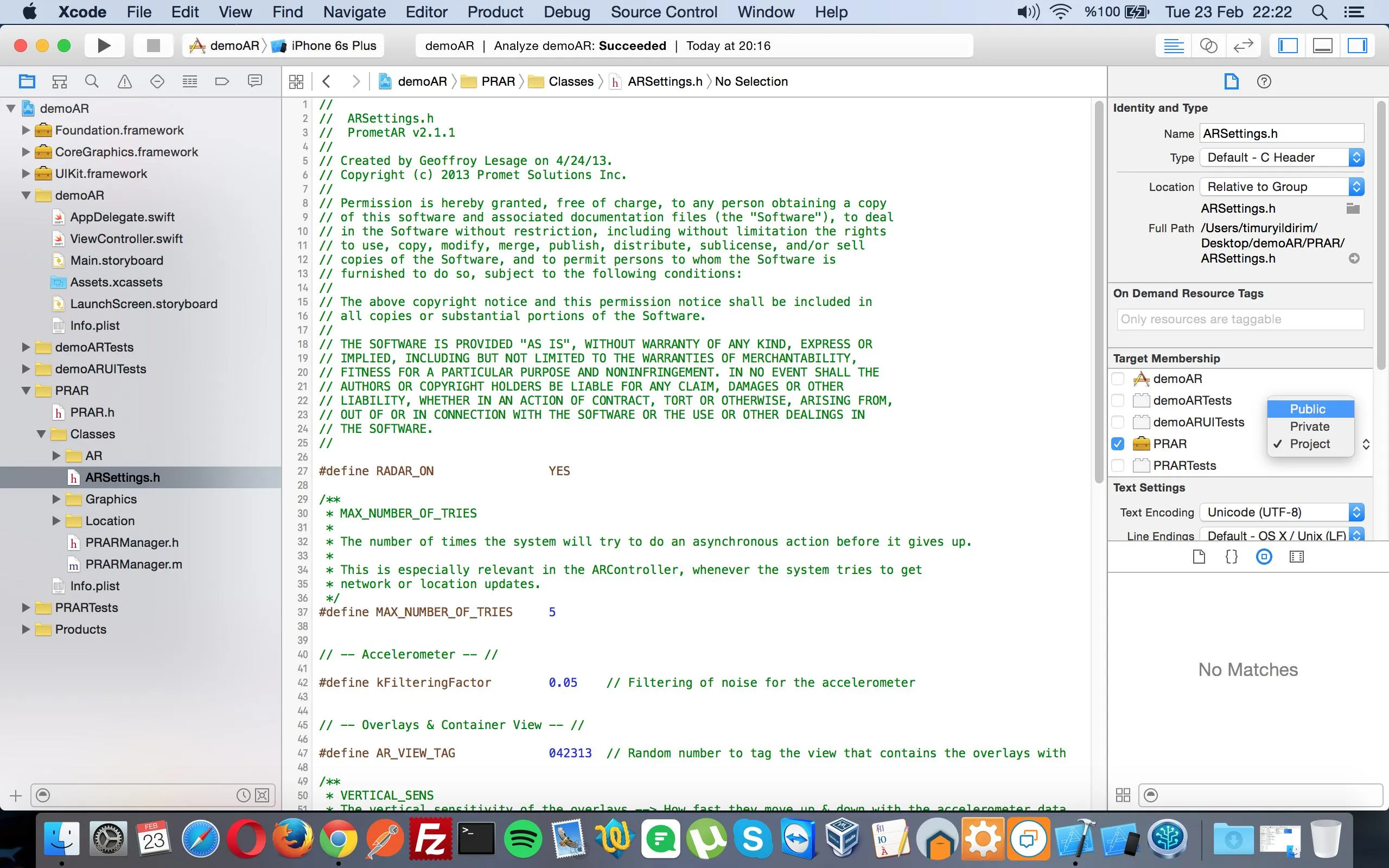Open the Product menu
Screen dimensions: 1389x868
tap(495, 12)
